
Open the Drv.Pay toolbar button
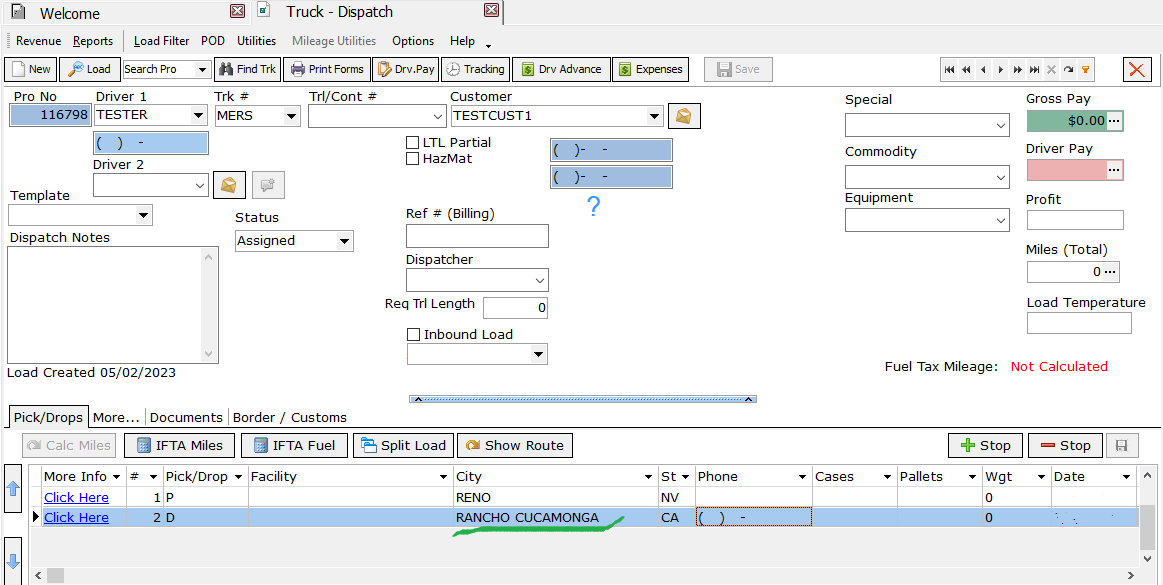click(405, 69)
